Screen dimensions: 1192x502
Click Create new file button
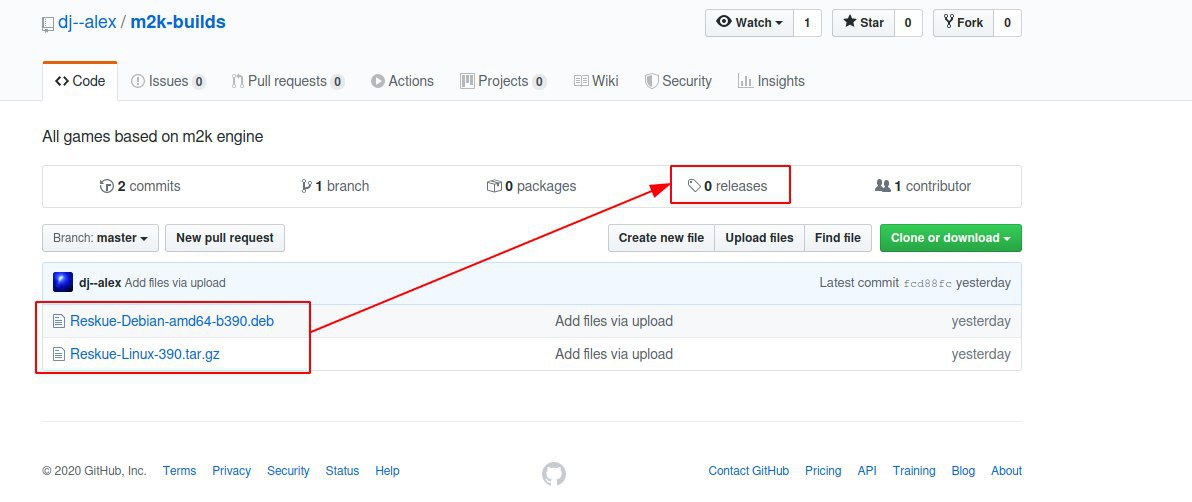pyautogui.click(x=661, y=238)
